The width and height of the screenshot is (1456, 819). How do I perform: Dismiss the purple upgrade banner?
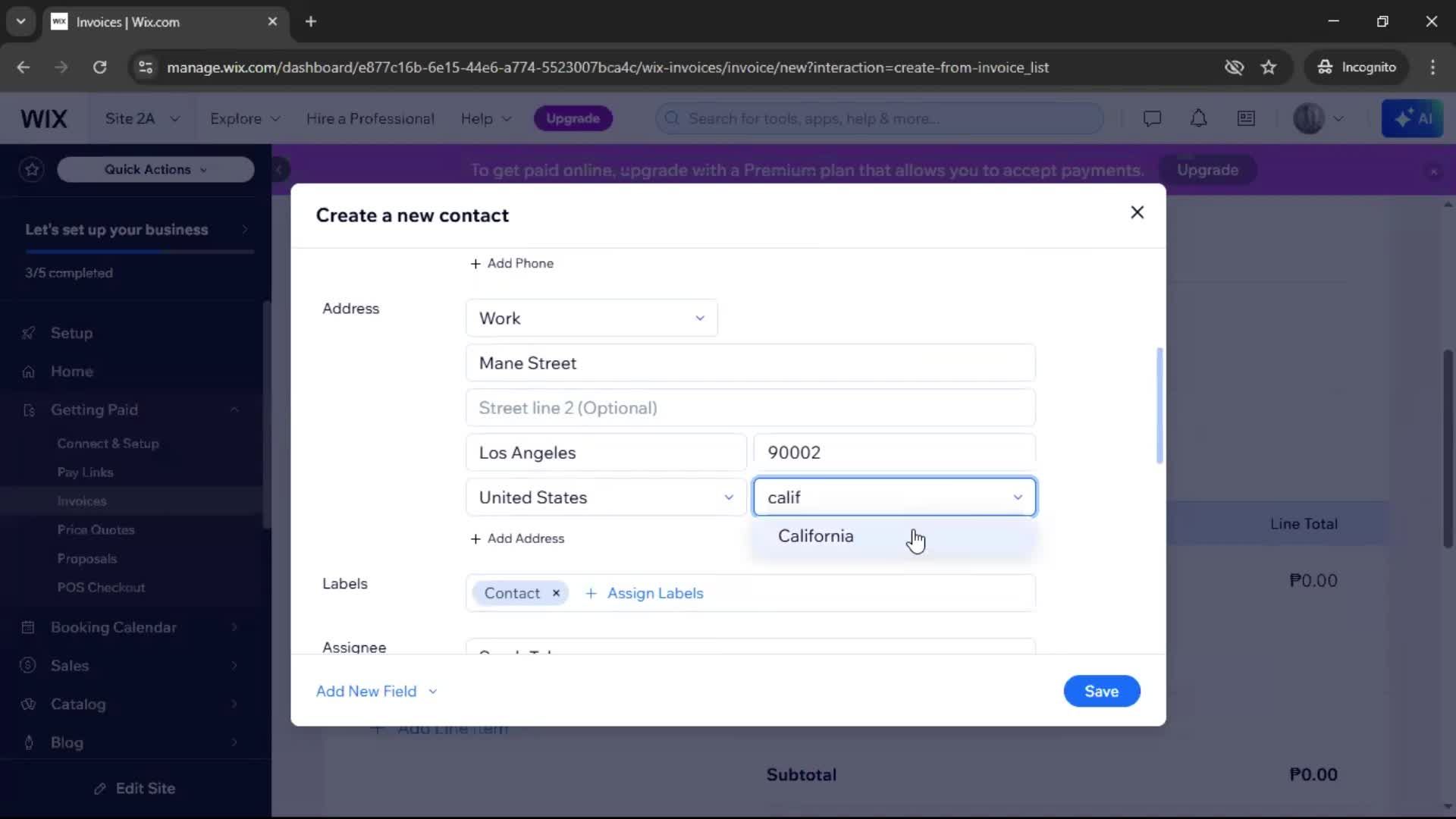point(1433,171)
